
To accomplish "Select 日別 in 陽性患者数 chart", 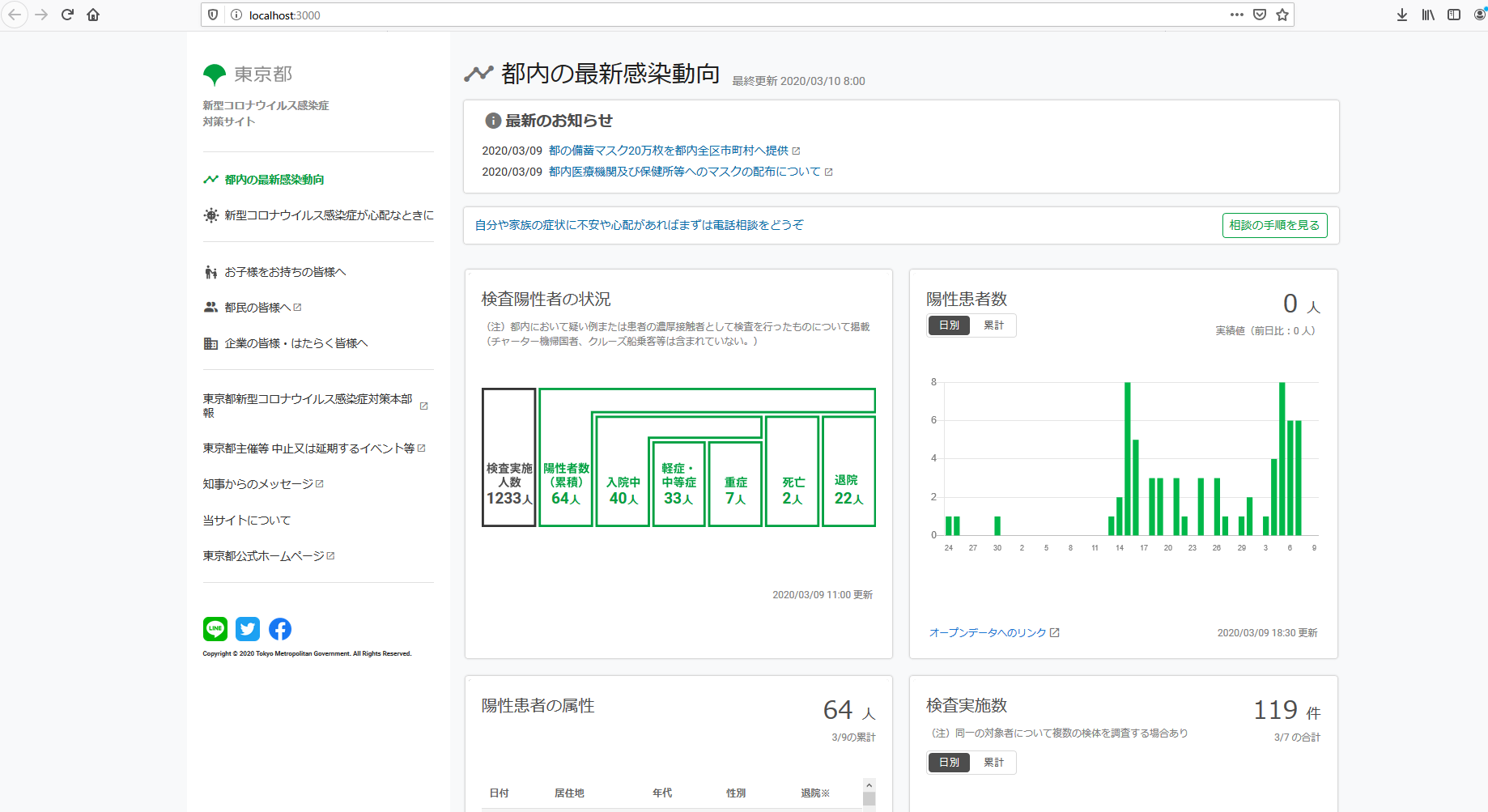I will [949, 325].
